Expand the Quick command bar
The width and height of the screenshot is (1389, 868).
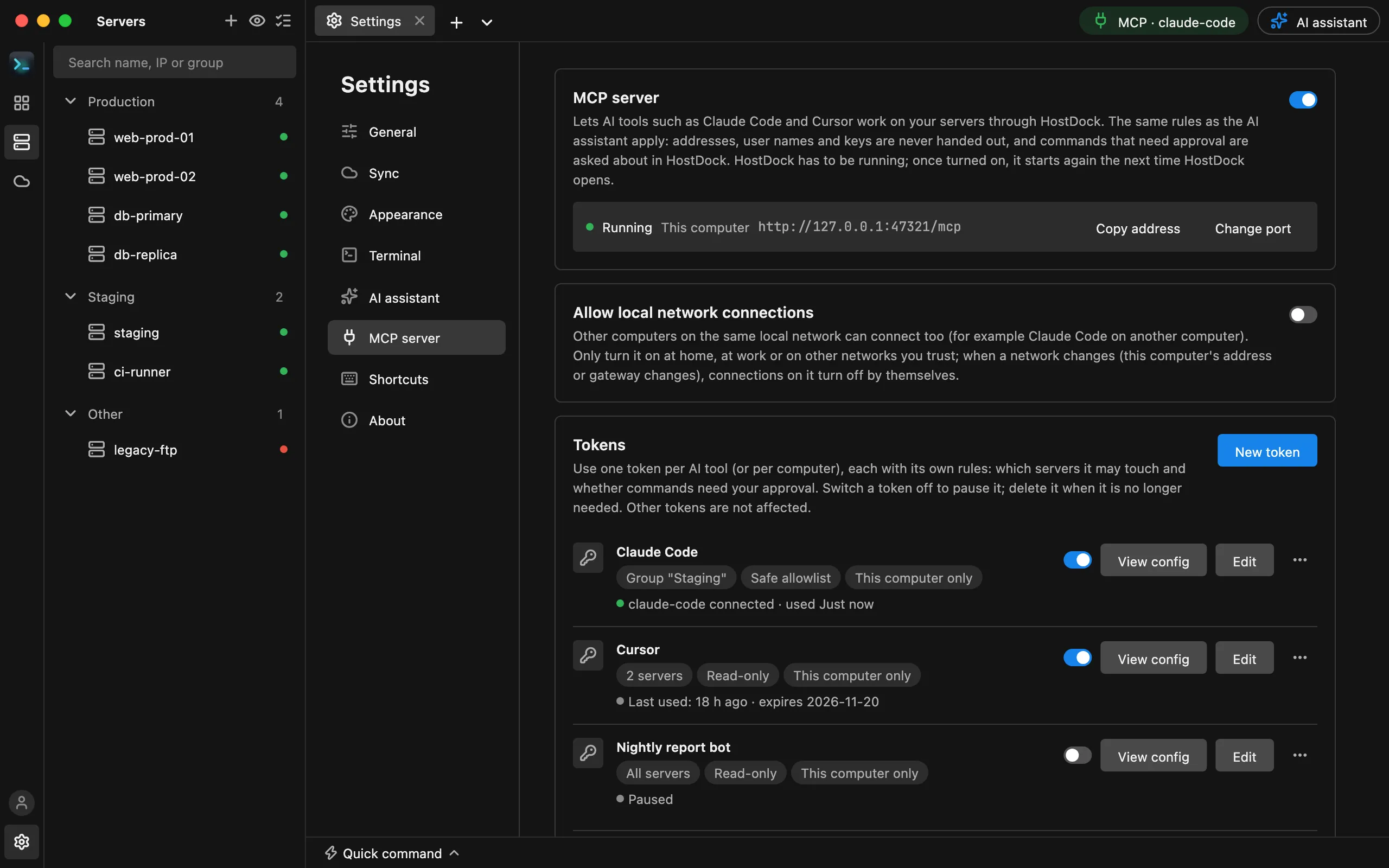[x=393, y=853]
